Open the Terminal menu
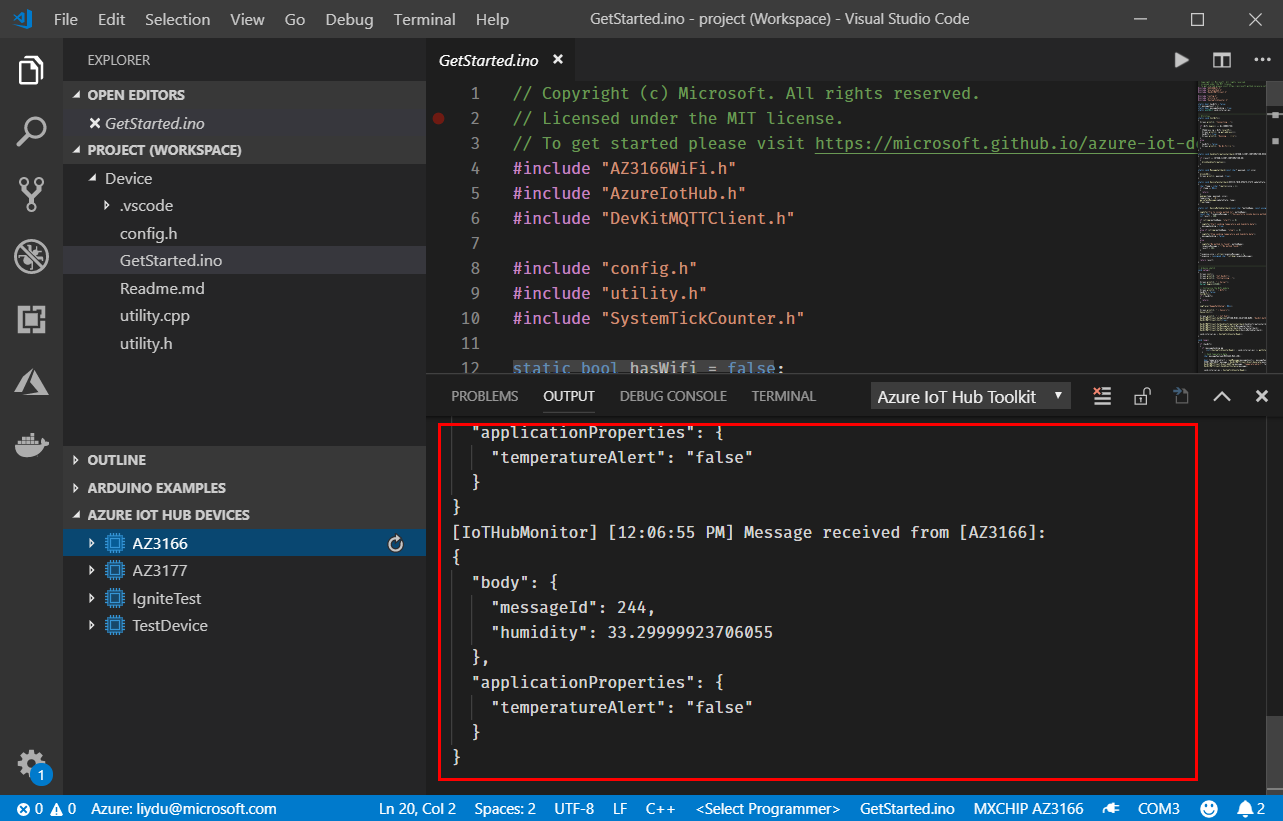Image resolution: width=1283 pixels, height=821 pixels. (x=426, y=19)
